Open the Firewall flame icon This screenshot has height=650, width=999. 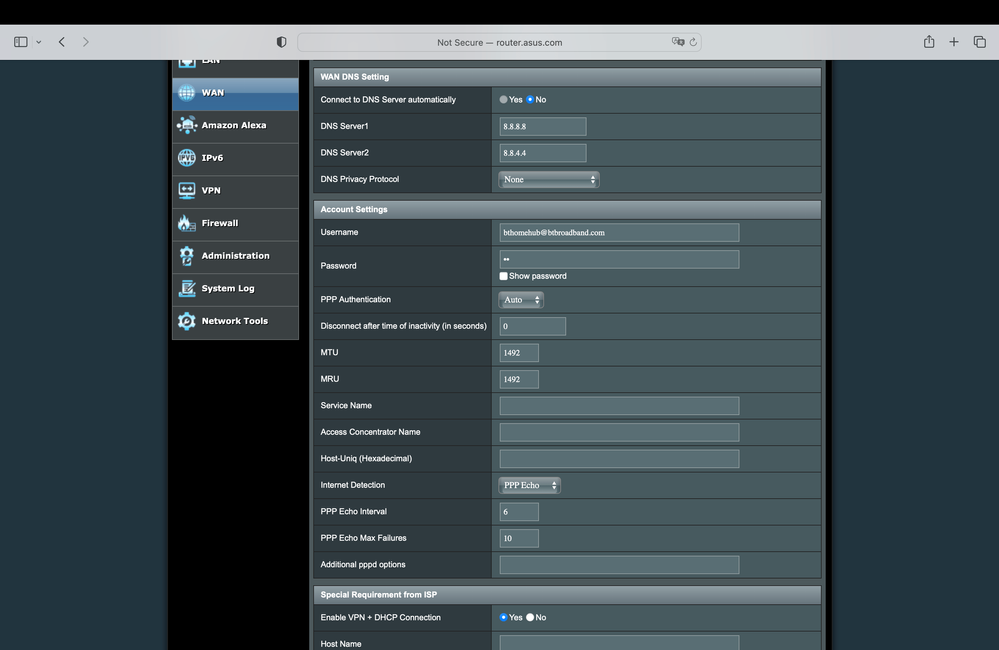click(186, 223)
